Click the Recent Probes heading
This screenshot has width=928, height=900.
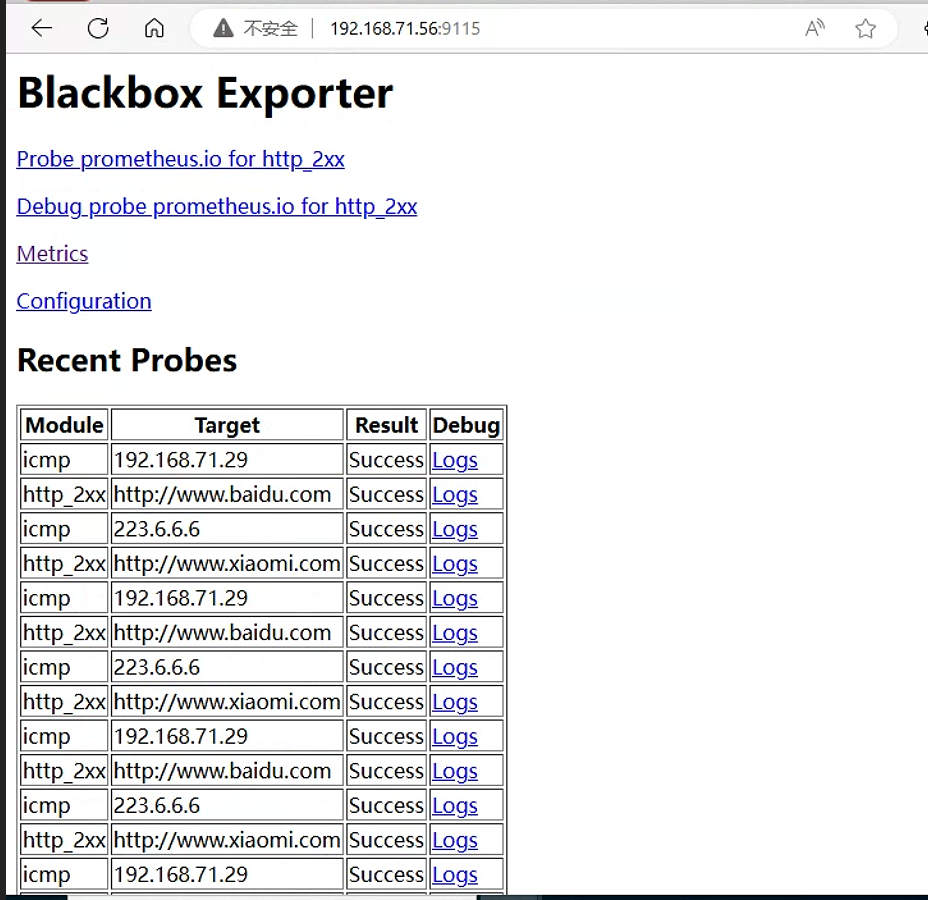[127, 360]
